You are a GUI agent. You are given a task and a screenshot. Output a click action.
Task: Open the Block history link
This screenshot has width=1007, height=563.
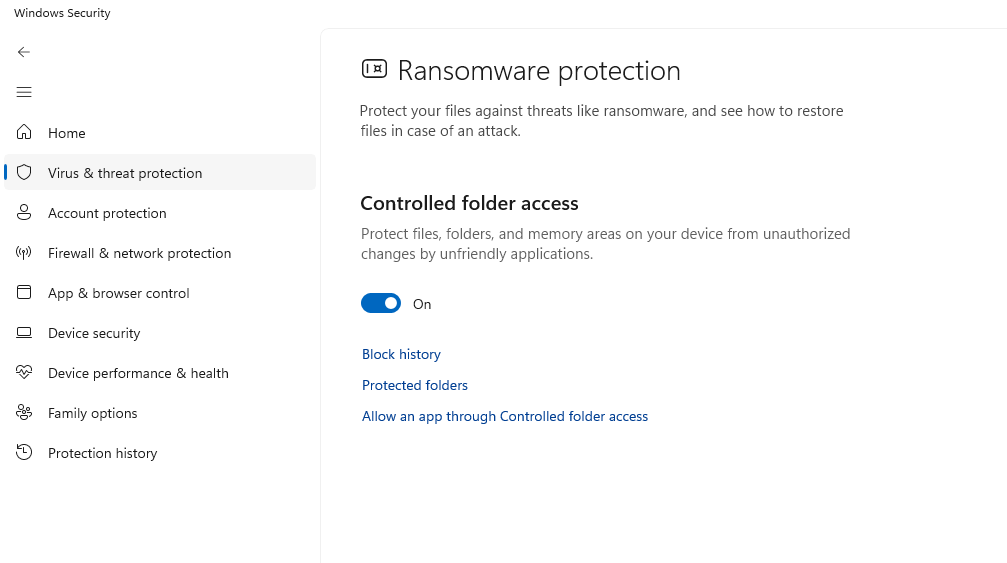401,354
